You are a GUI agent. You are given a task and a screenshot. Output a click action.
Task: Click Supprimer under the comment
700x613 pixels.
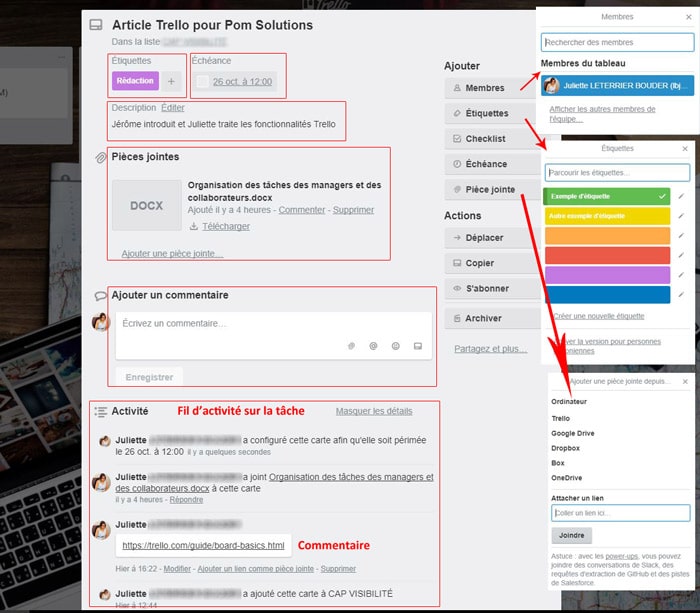[338, 569]
